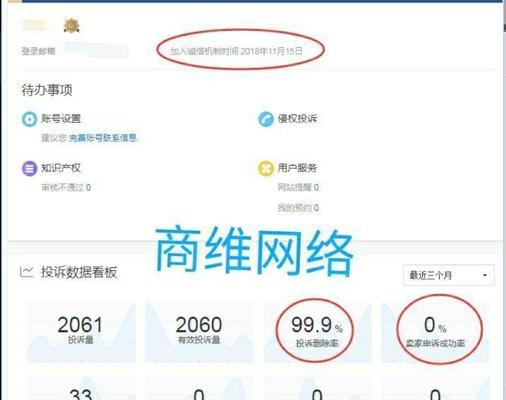Select the card showing 33
The width and height of the screenshot is (506, 400).
[x=81, y=388]
